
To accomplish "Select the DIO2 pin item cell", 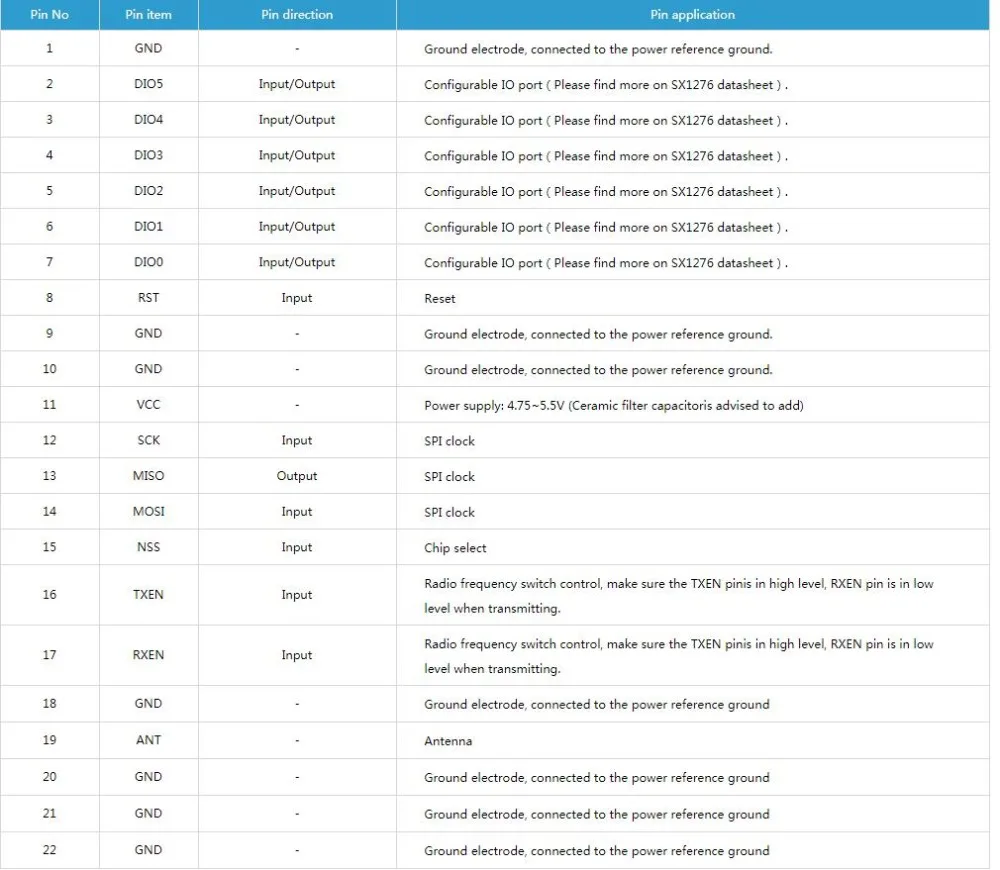I will click(149, 191).
